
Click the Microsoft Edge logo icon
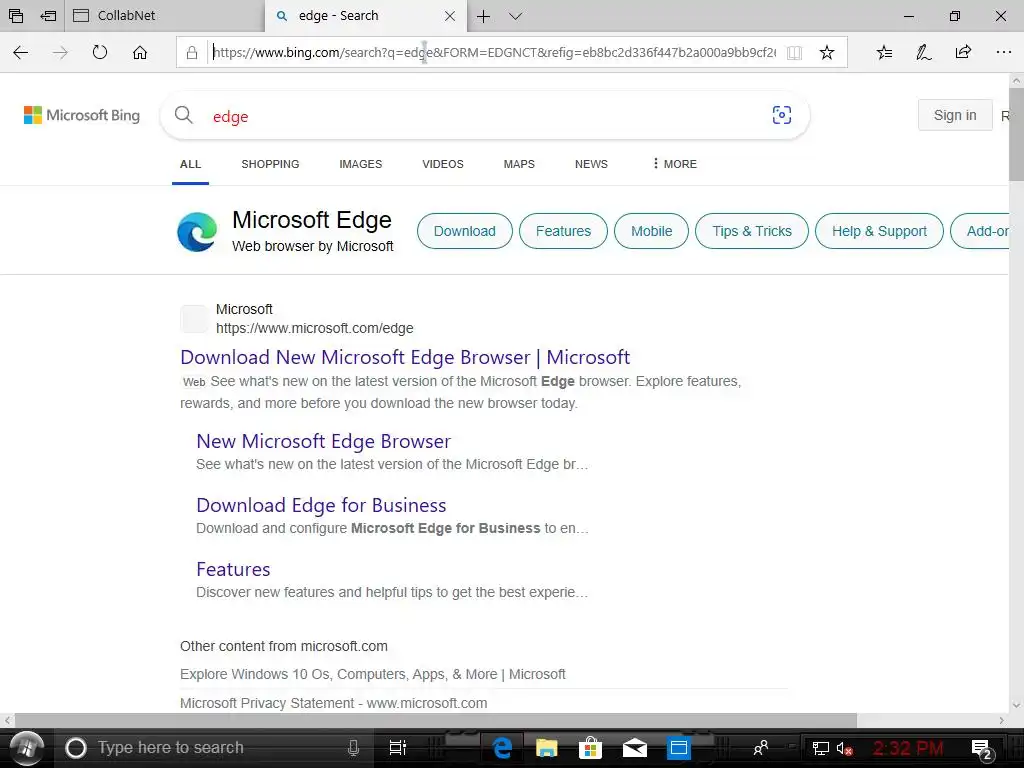pos(197,231)
